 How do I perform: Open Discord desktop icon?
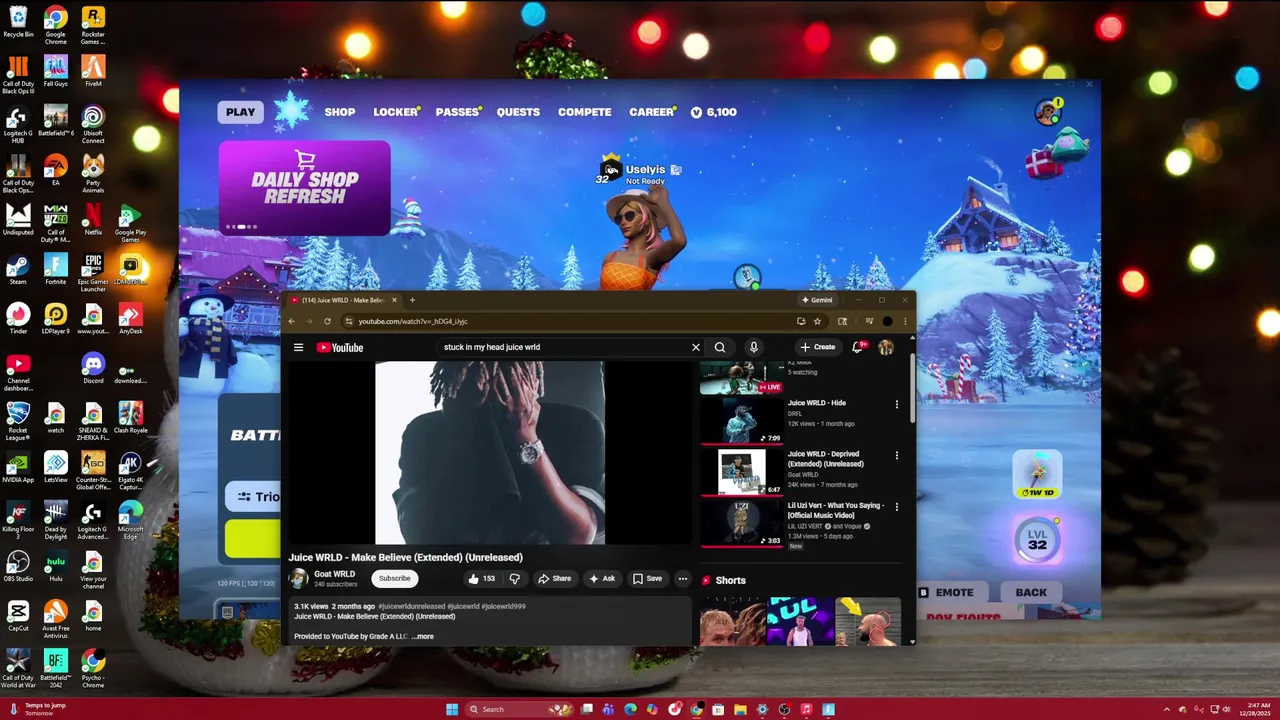coord(93,368)
